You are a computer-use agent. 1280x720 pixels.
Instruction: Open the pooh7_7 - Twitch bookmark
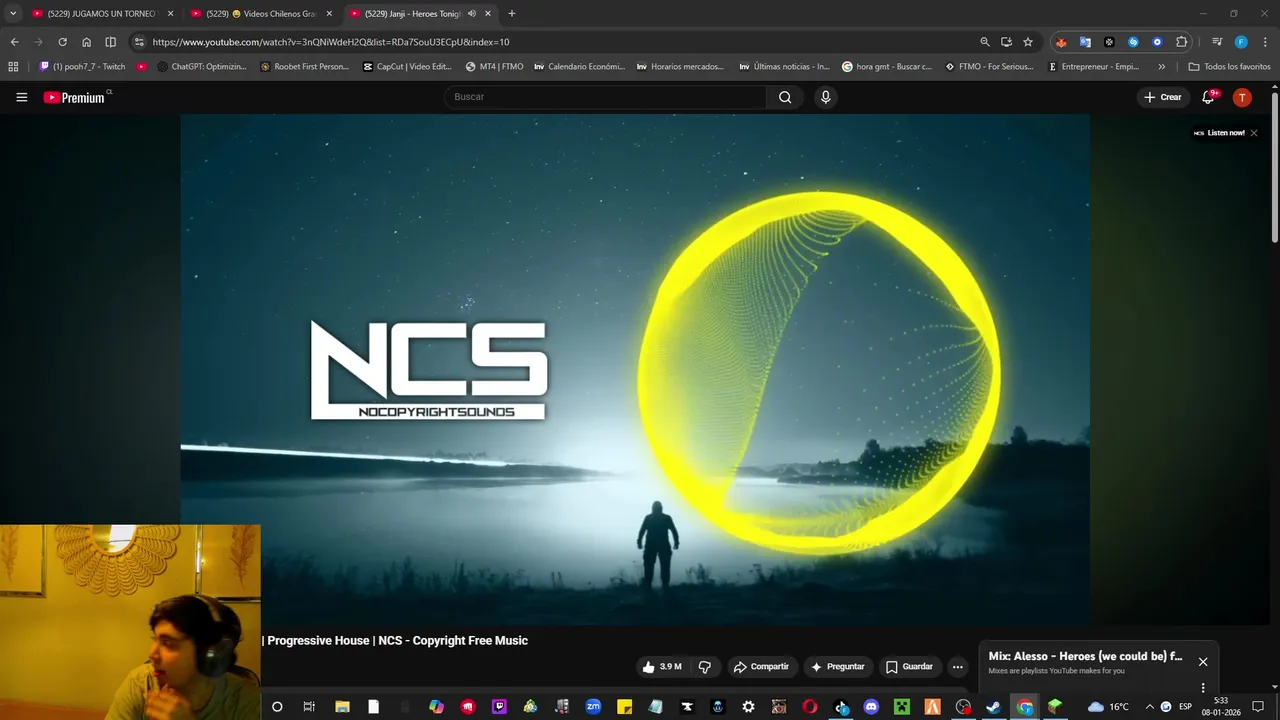pos(82,67)
